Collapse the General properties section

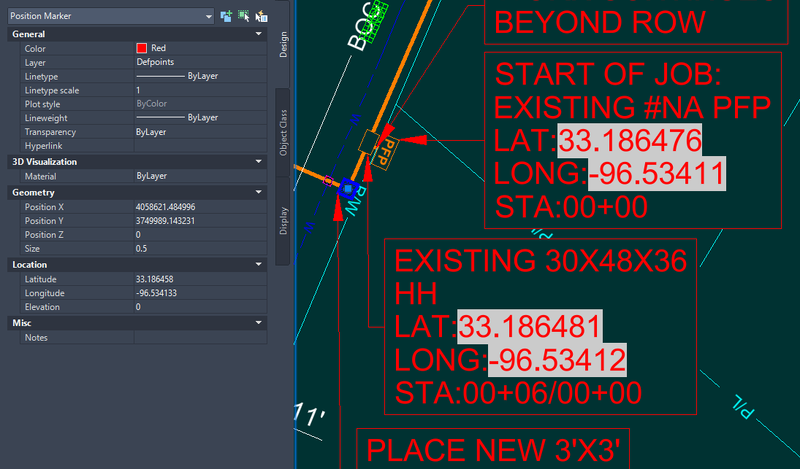[x=259, y=34]
